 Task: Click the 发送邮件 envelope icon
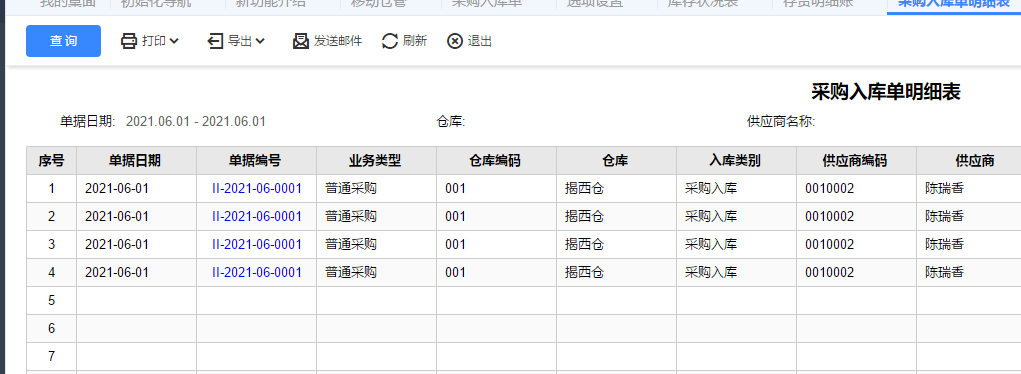tap(301, 41)
